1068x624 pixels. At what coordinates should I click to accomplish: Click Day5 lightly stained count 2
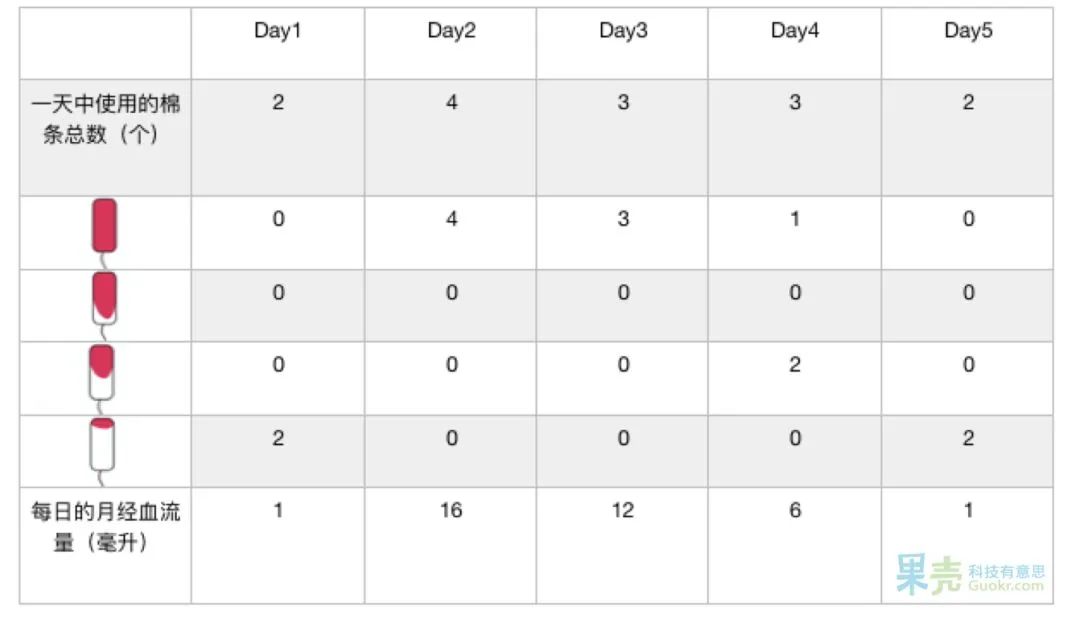[968, 438]
